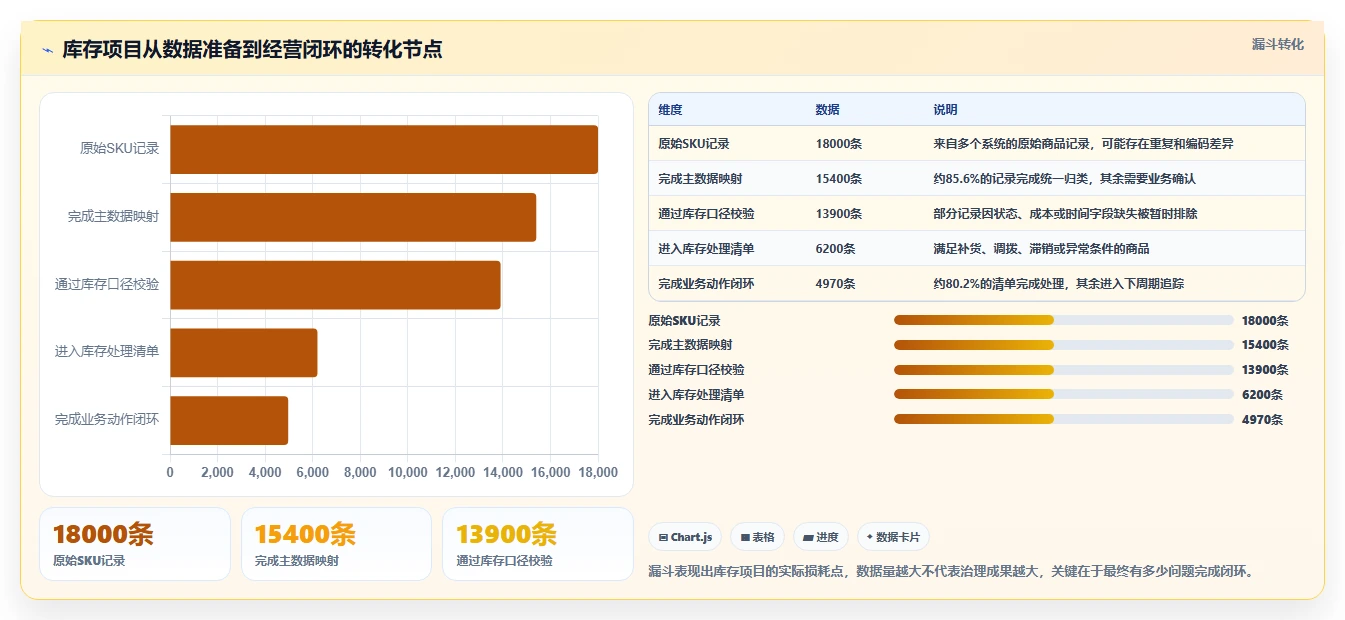Click the 15400条 cell in the table
Screen dimensions: 1345x620
tap(839, 179)
